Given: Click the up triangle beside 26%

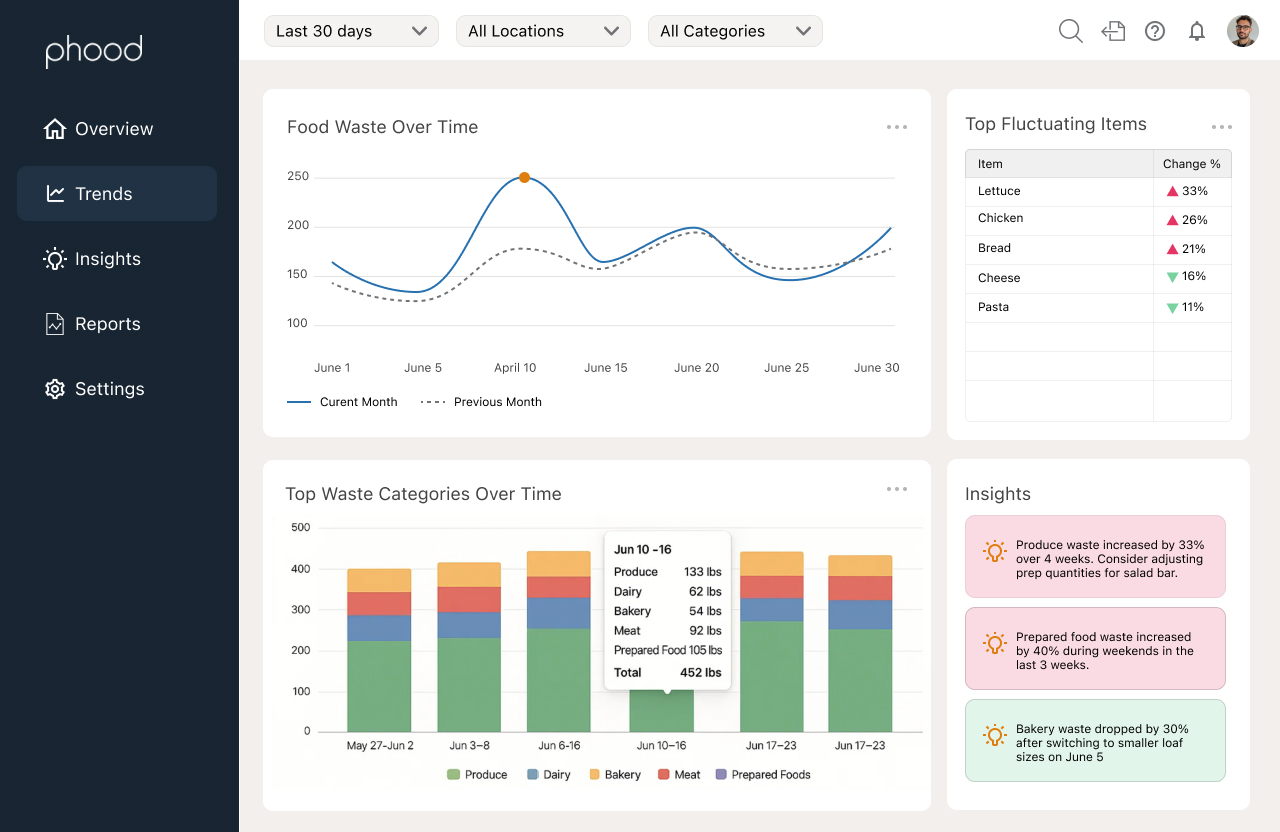Looking at the screenshot, I should pos(1172,220).
